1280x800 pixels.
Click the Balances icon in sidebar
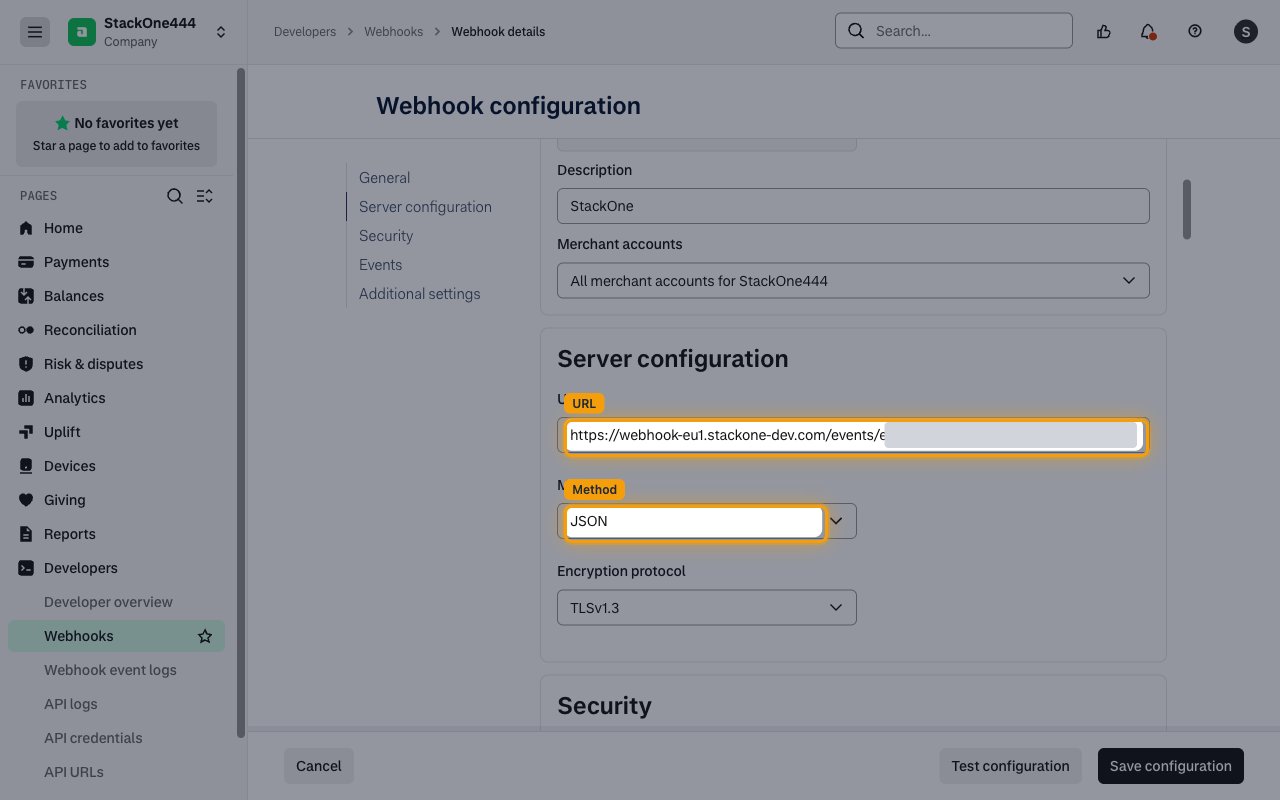[x=26, y=296]
